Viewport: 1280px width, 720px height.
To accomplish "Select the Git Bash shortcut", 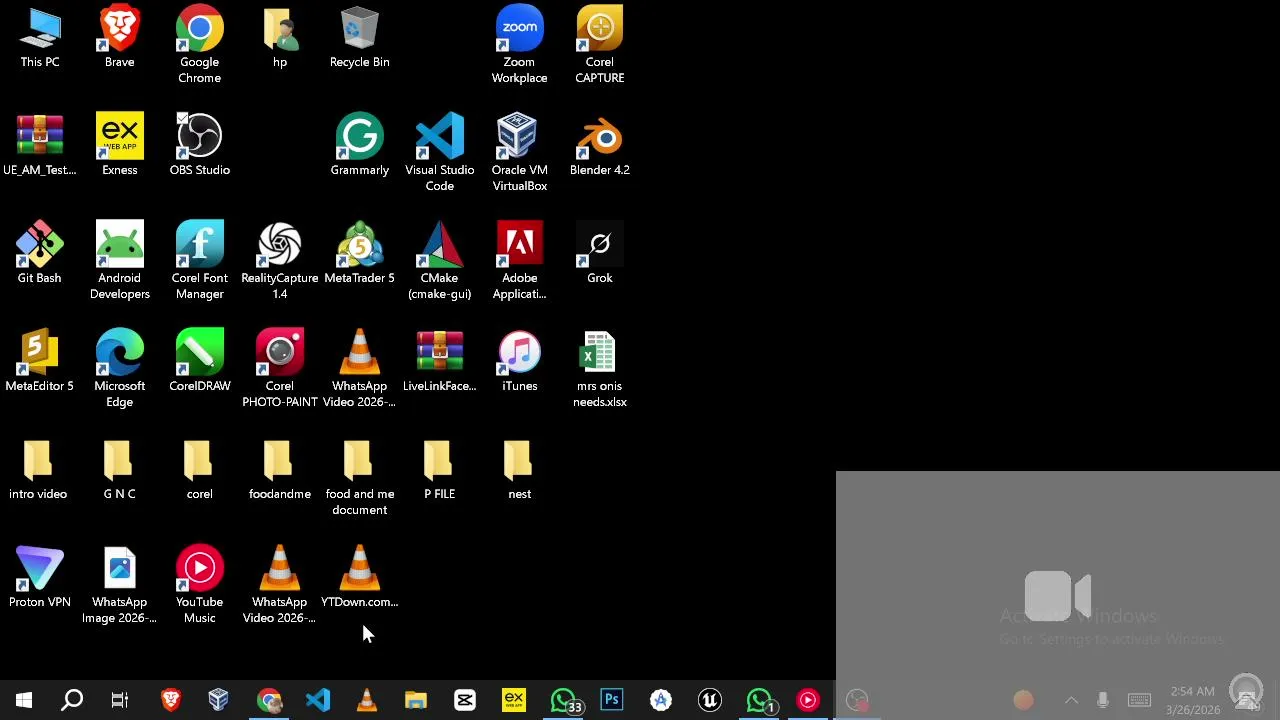I will (x=40, y=254).
